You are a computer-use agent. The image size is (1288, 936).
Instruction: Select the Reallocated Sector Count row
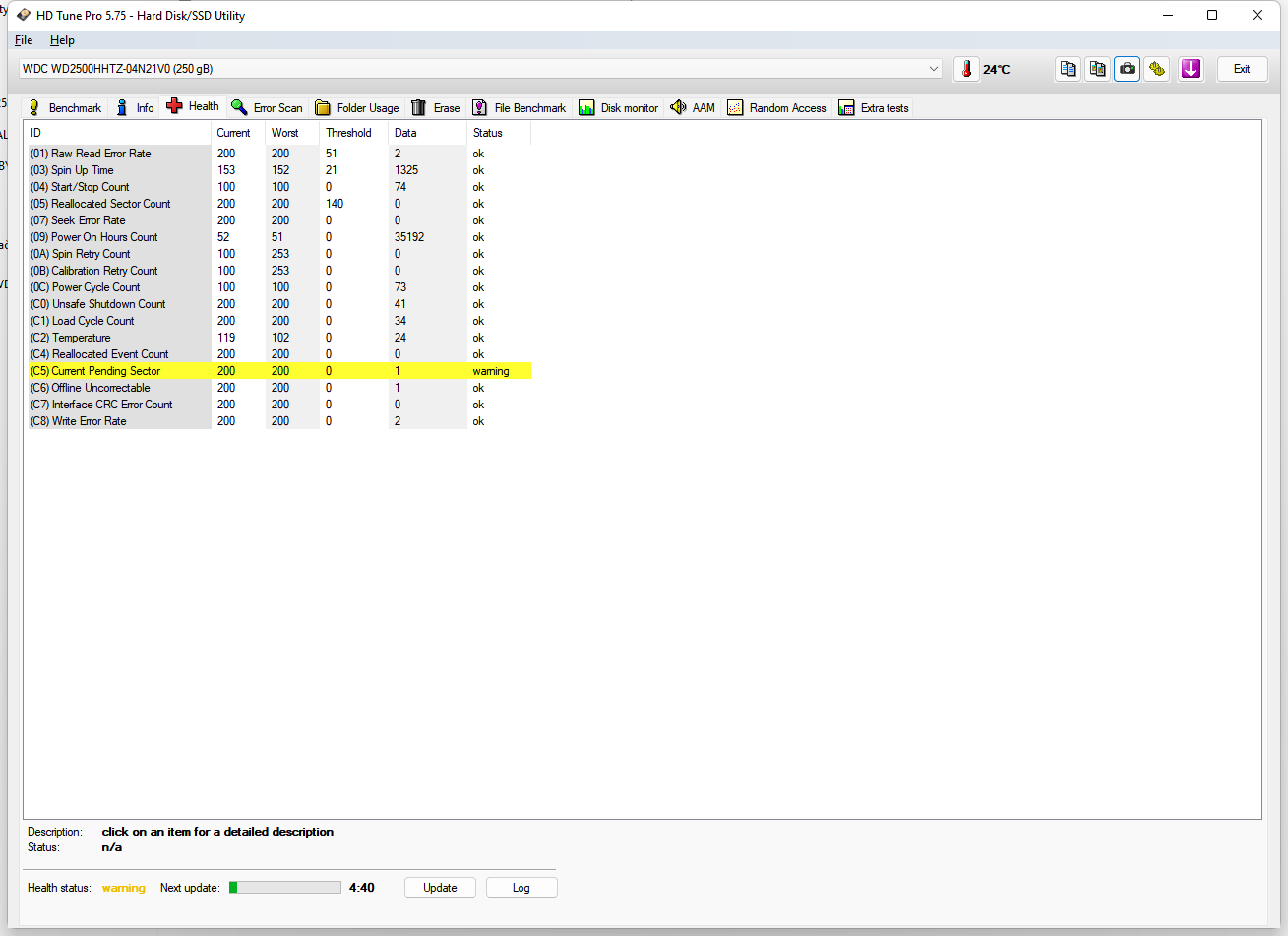tap(110, 204)
